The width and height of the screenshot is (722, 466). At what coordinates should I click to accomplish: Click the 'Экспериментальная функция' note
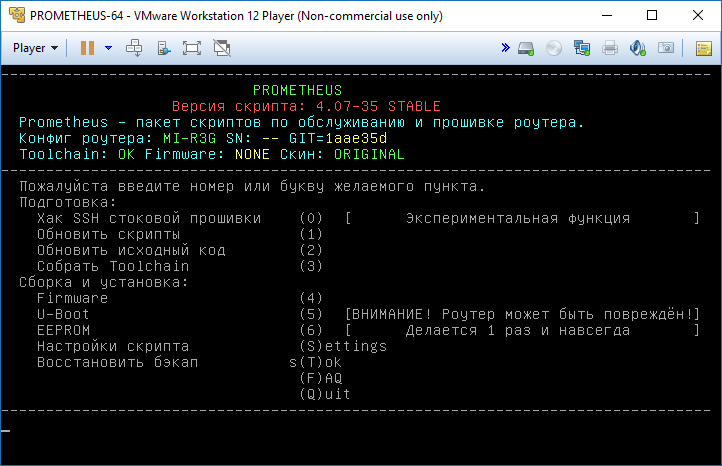tap(518, 218)
